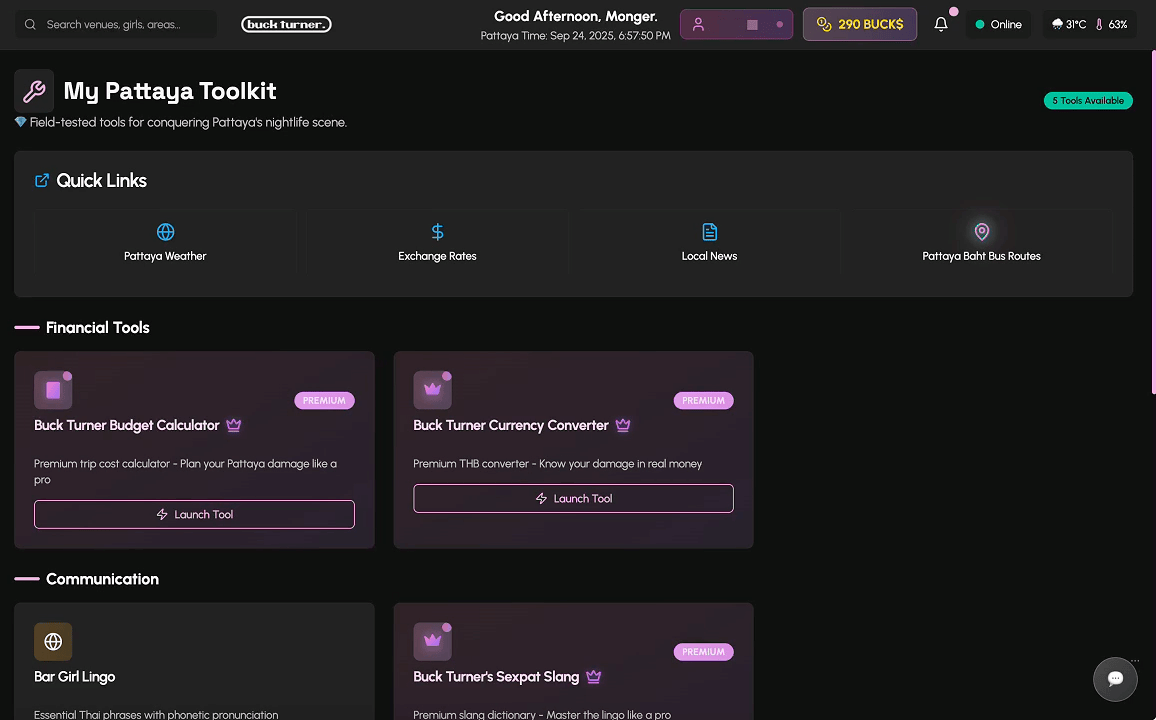This screenshot has height=720, width=1156.
Task: Open Pattaya Baht Bus Routes link
Action: (x=981, y=243)
